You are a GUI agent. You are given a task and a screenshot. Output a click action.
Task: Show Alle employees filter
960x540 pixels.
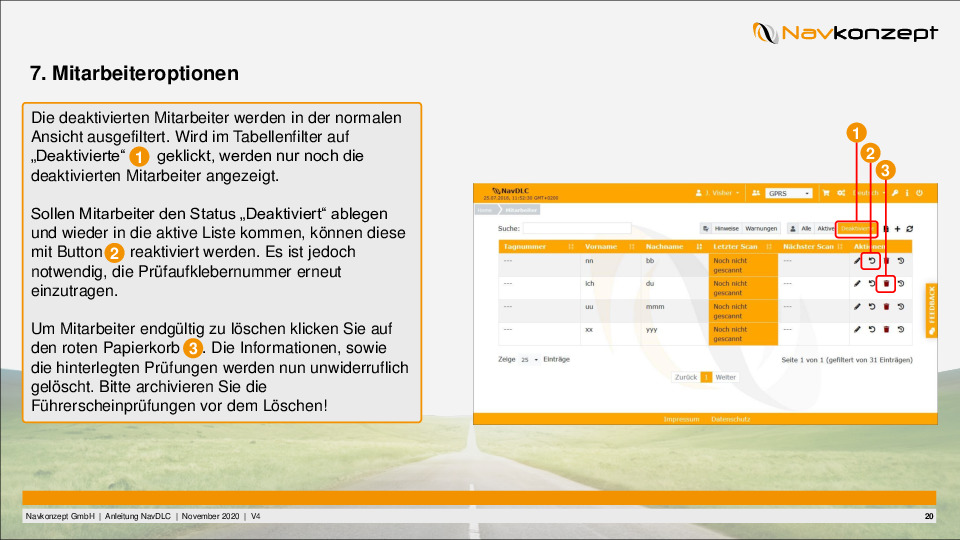(806, 228)
